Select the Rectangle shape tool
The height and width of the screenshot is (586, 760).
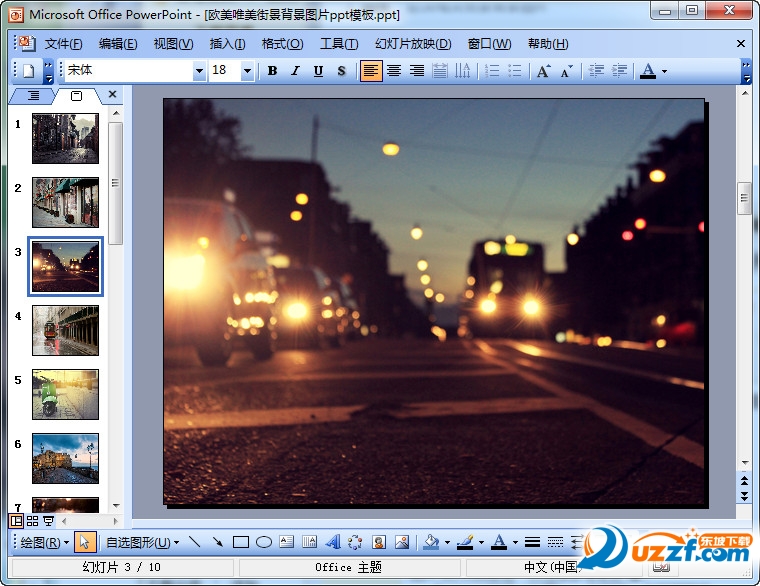240,542
